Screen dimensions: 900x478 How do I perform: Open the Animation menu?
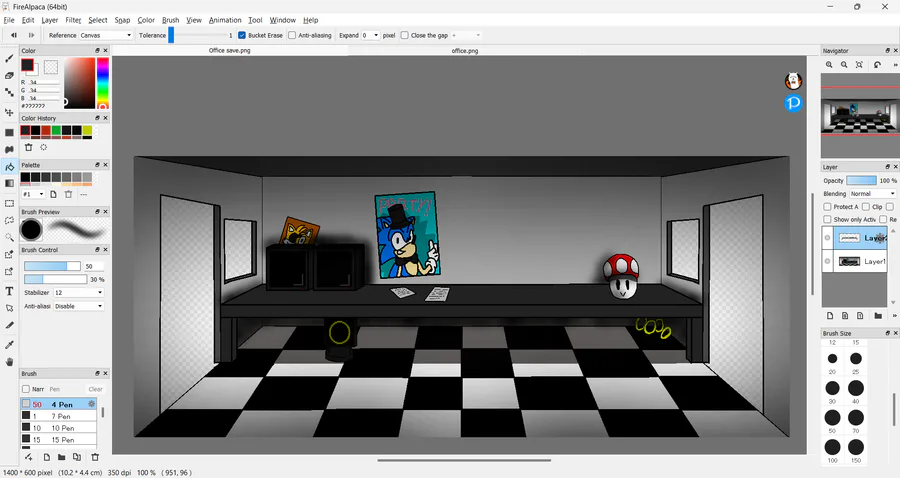click(x=225, y=20)
